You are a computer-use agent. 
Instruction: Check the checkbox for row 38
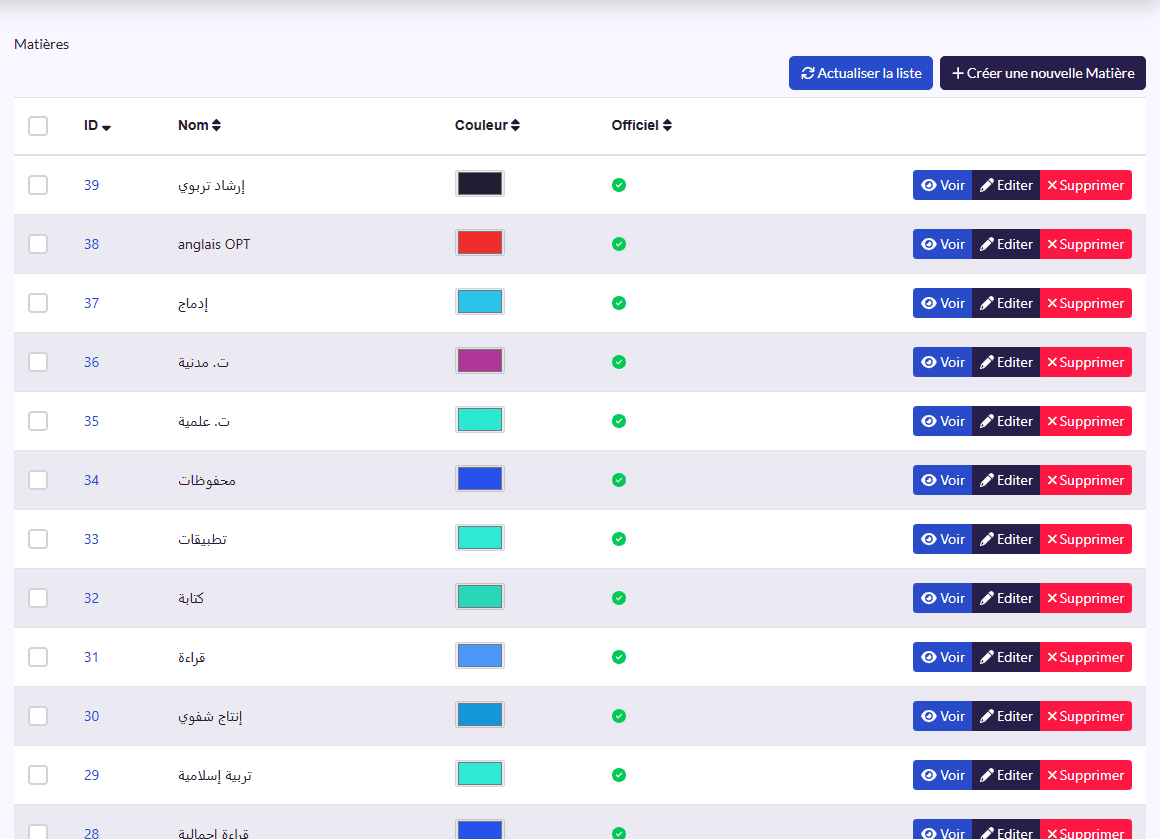tap(38, 244)
